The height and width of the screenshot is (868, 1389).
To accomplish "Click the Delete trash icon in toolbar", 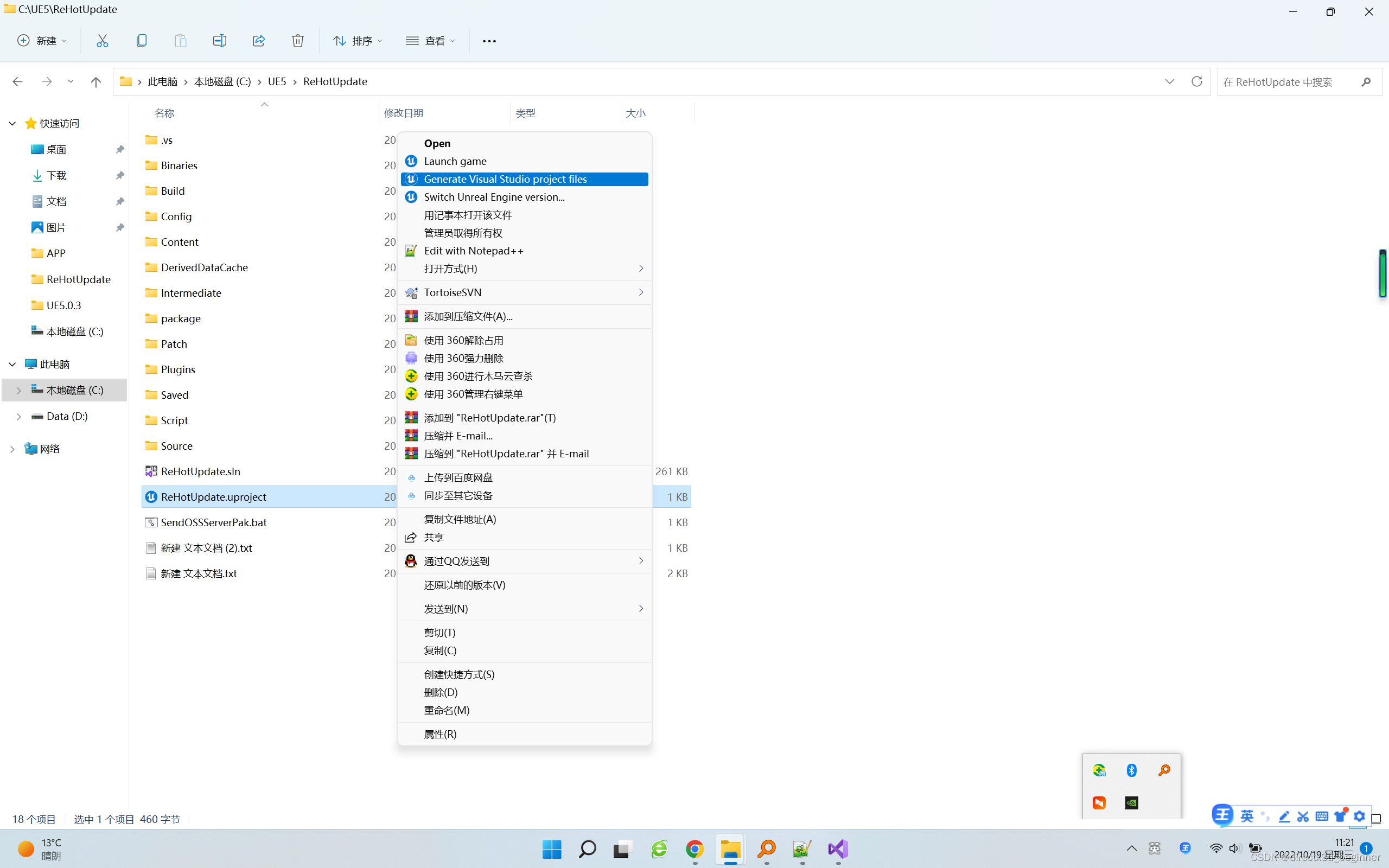I will click(297, 41).
